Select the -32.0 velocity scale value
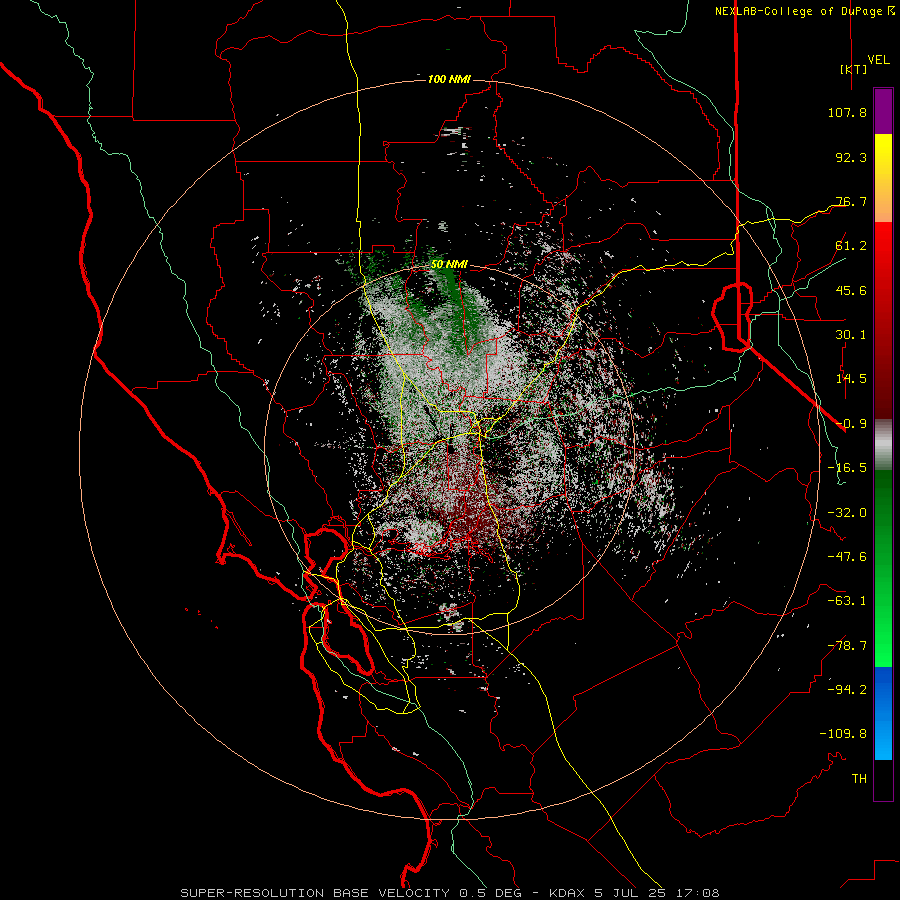Image resolution: width=900 pixels, height=900 pixels. tap(847, 513)
